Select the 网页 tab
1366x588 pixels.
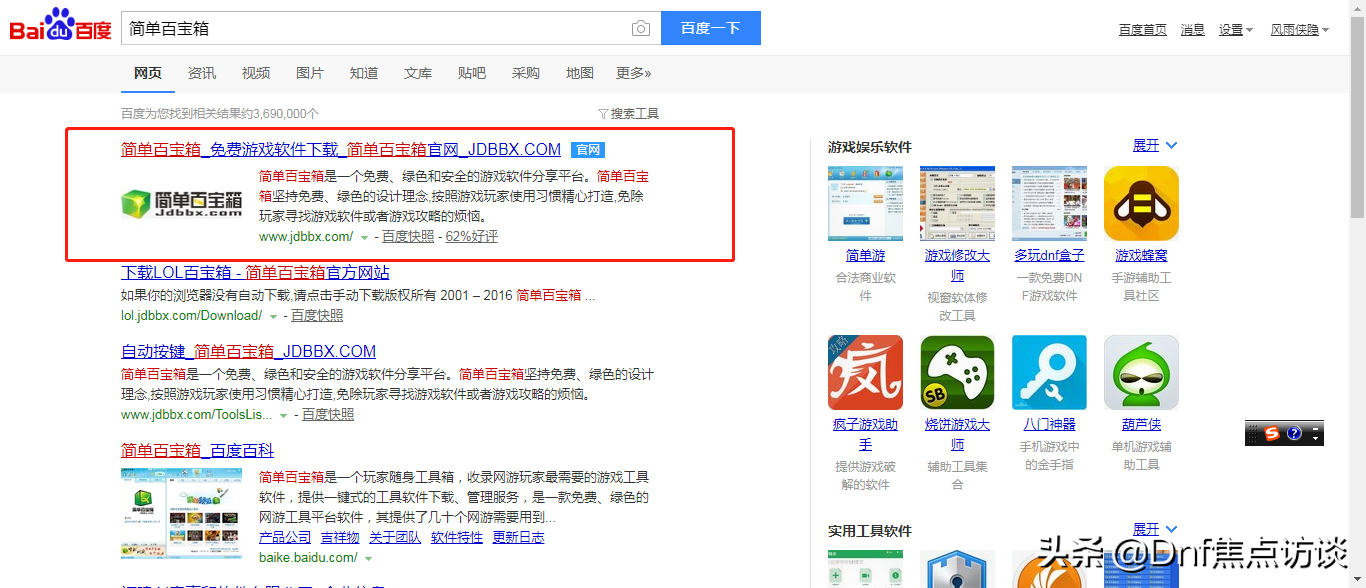(148, 73)
